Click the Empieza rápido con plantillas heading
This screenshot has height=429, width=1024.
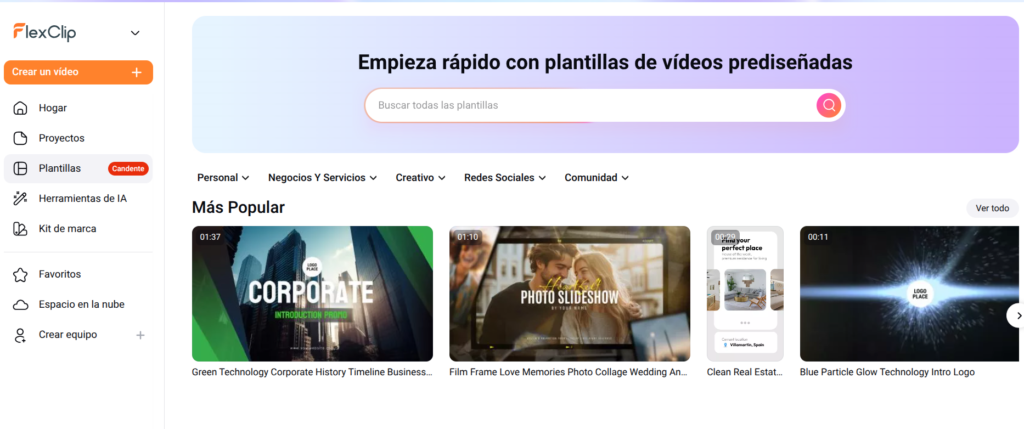tap(605, 62)
